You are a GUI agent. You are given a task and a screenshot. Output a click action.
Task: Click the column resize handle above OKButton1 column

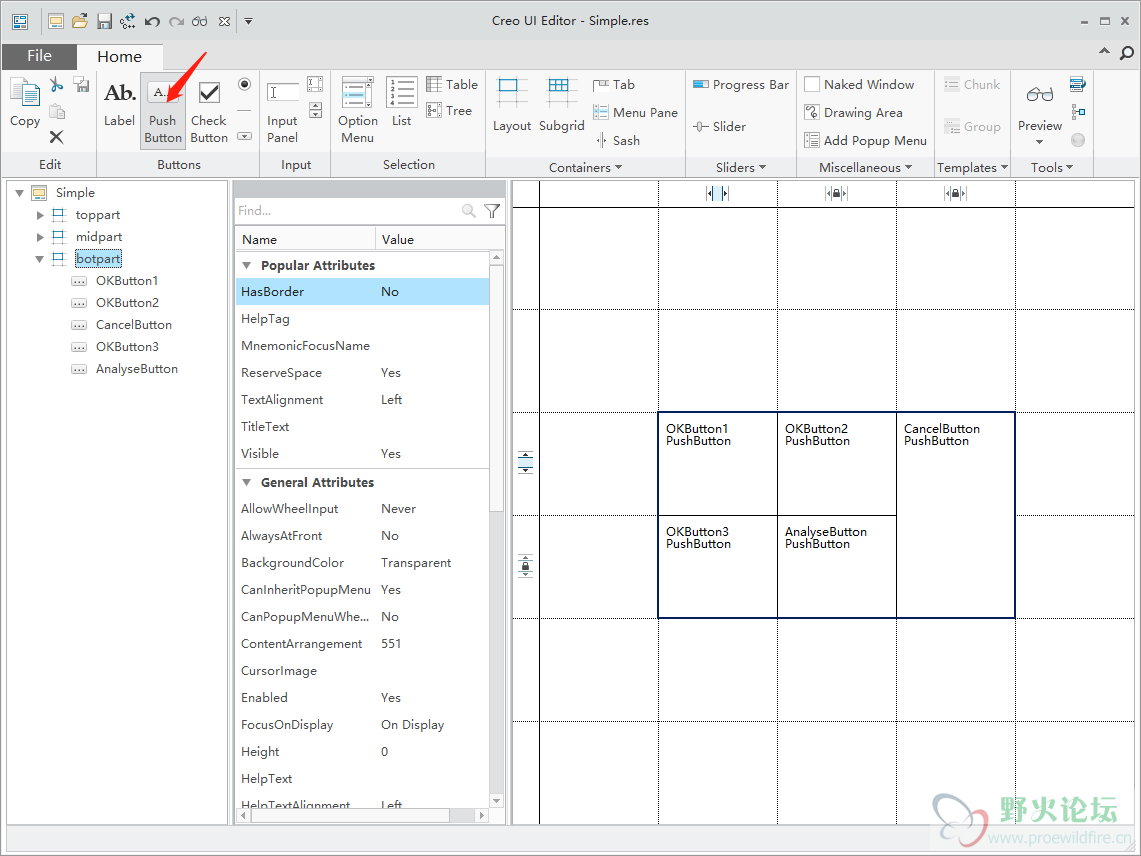717,194
